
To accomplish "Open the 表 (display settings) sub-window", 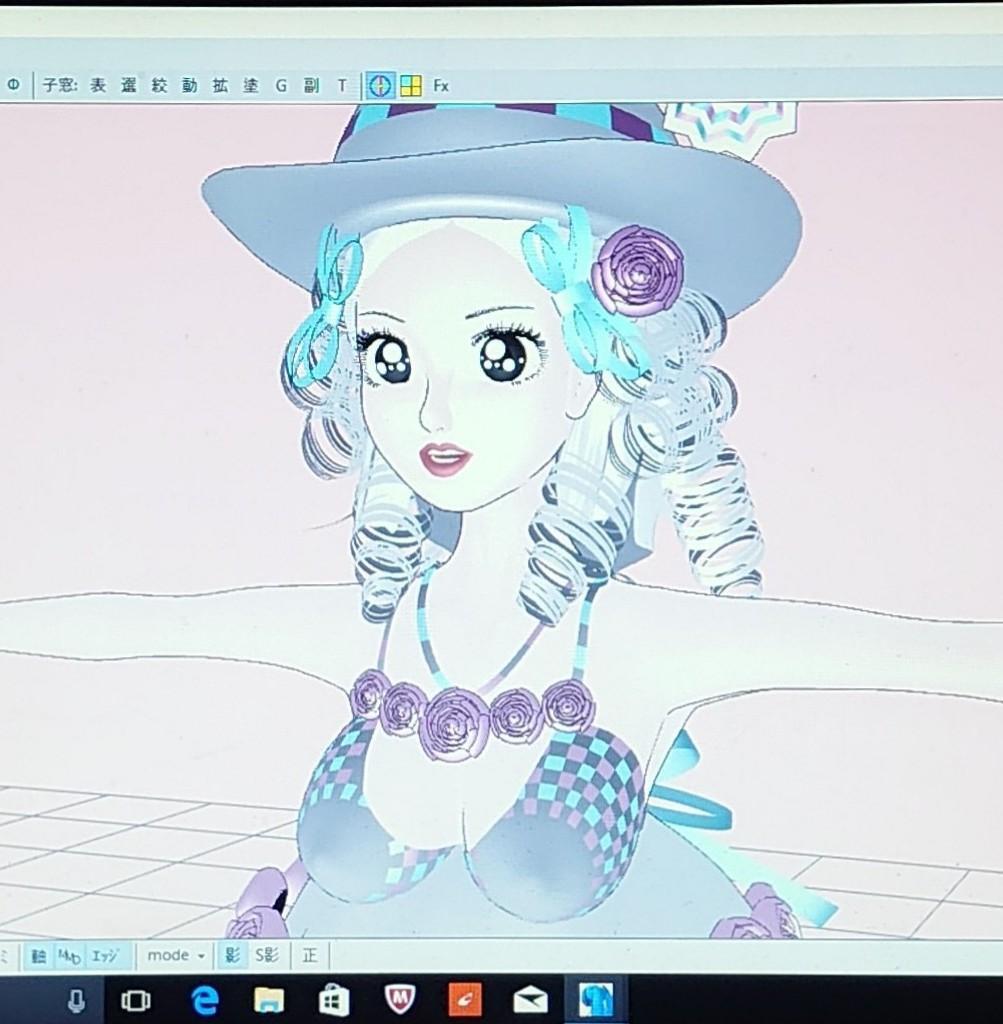I will (98, 85).
